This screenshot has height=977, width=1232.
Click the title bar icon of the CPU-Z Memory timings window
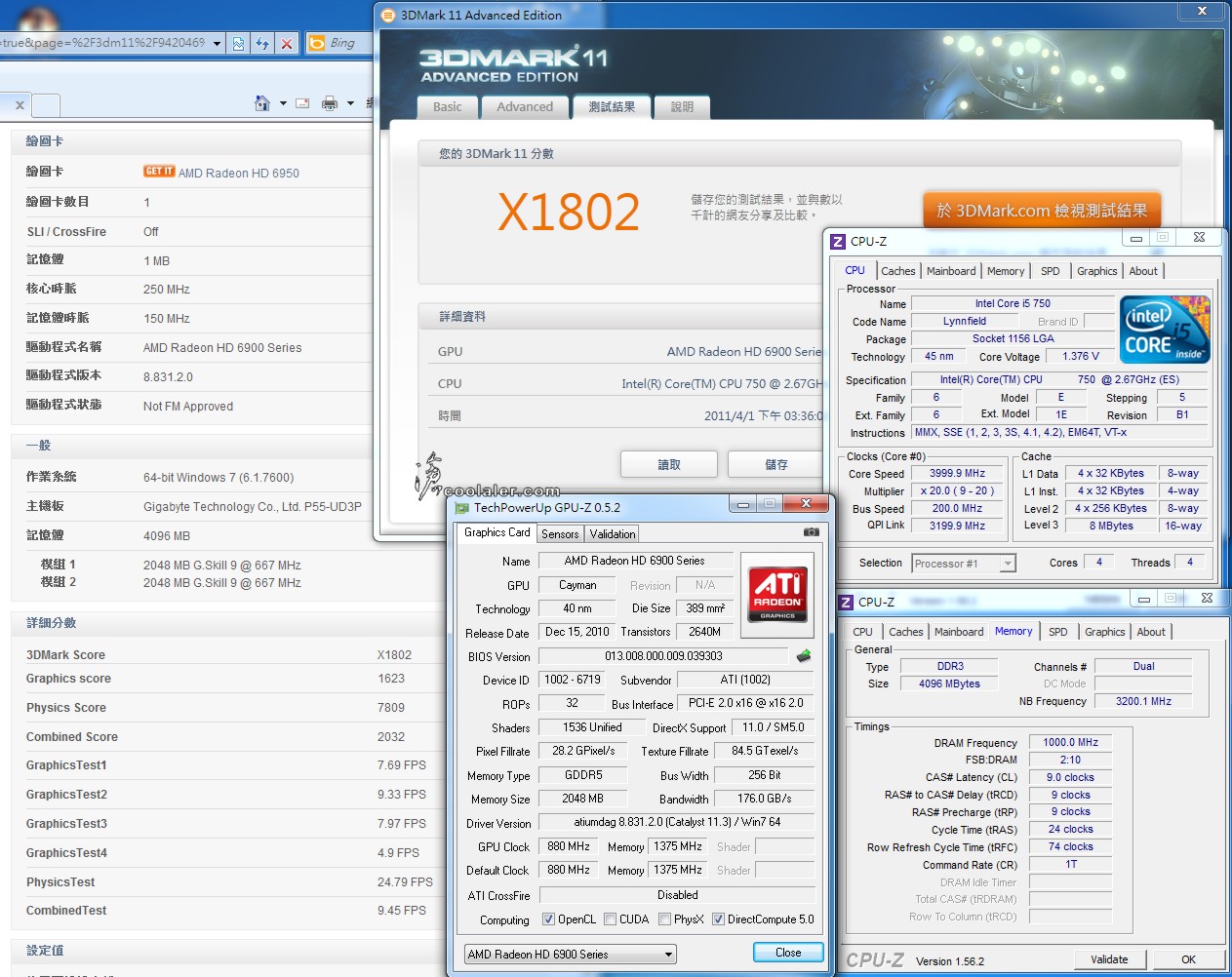846,602
